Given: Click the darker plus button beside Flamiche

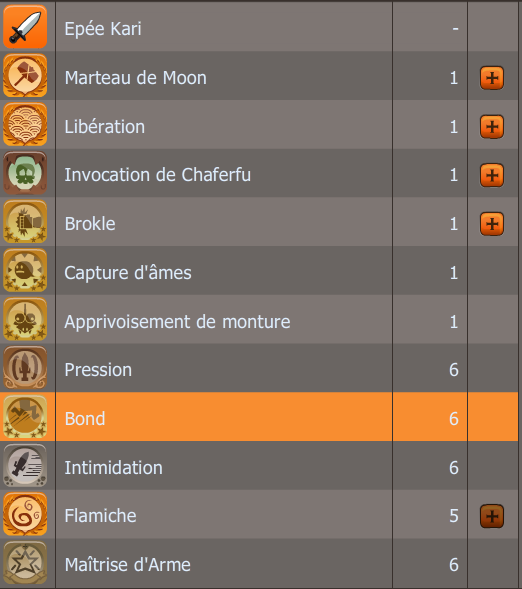Looking at the screenshot, I should pos(492,516).
